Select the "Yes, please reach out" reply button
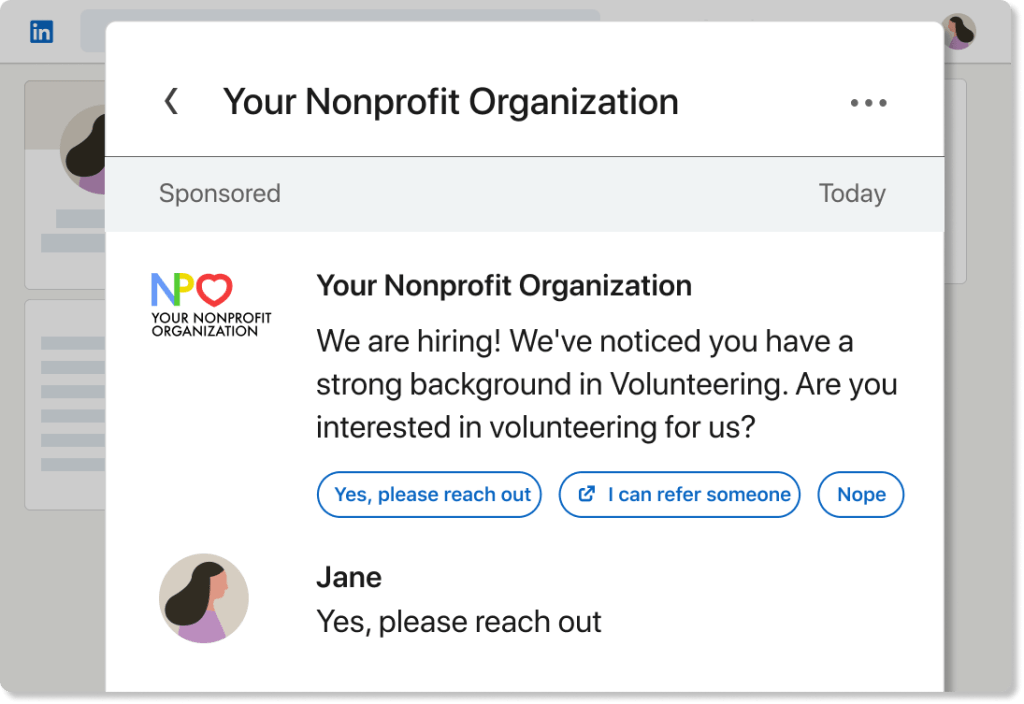 click(x=430, y=494)
